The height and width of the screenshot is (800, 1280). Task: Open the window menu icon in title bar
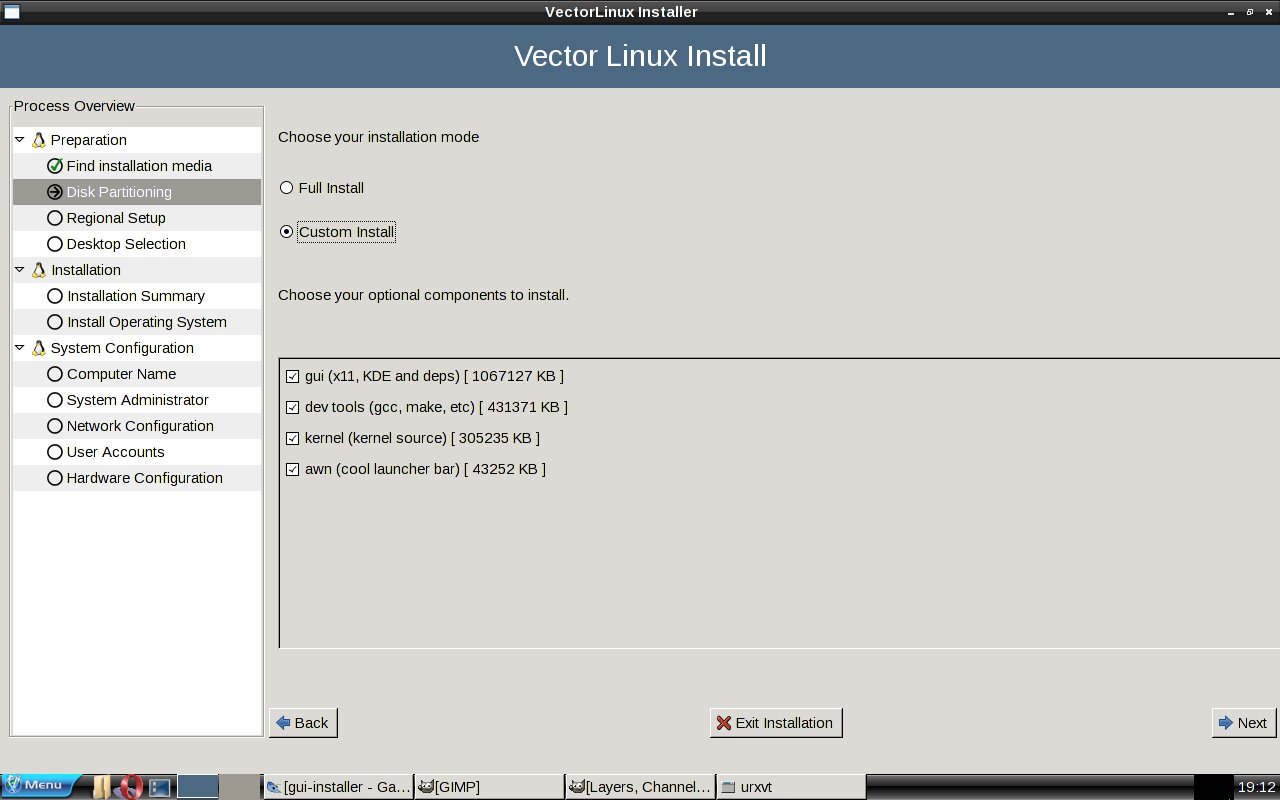(11, 12)
